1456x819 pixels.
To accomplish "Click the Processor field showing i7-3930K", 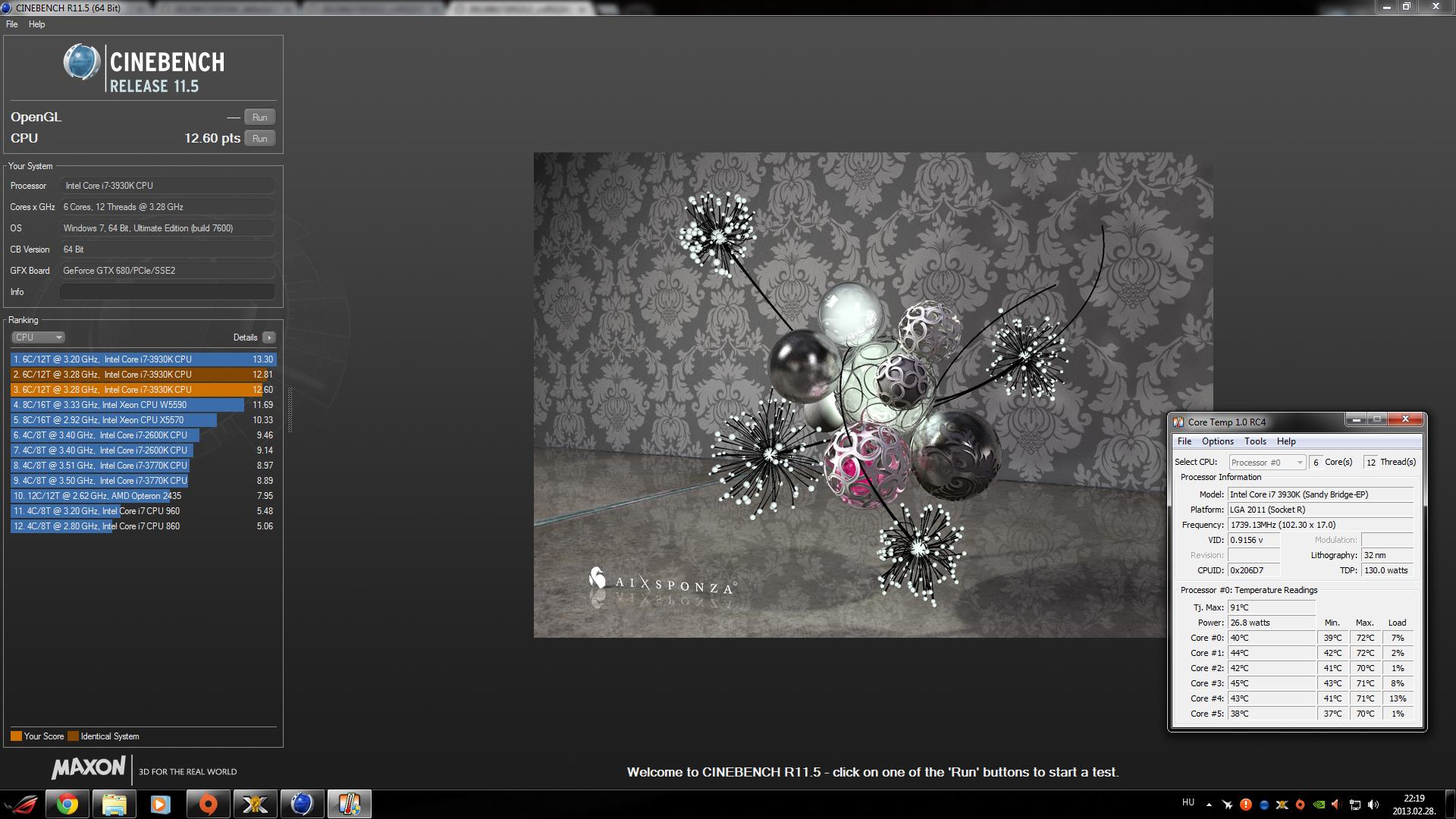I will [168, 186].
